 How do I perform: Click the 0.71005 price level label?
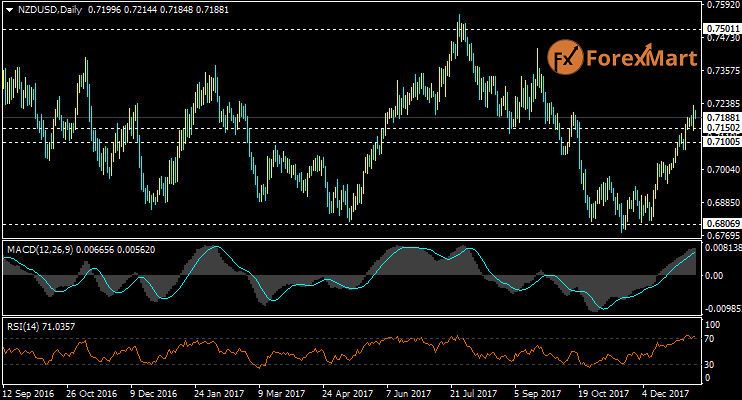click(x=722, y=142)
